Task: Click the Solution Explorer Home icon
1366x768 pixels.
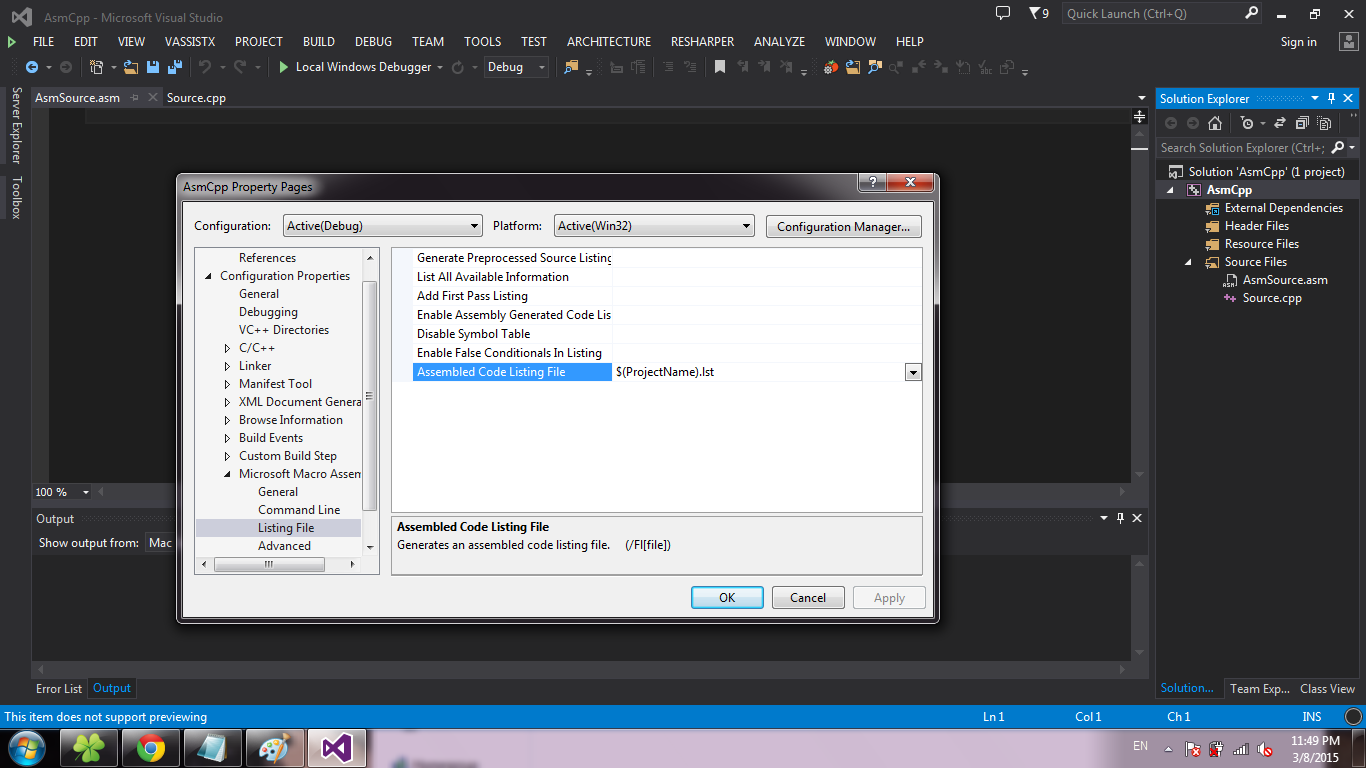Action: point(1215,123)
